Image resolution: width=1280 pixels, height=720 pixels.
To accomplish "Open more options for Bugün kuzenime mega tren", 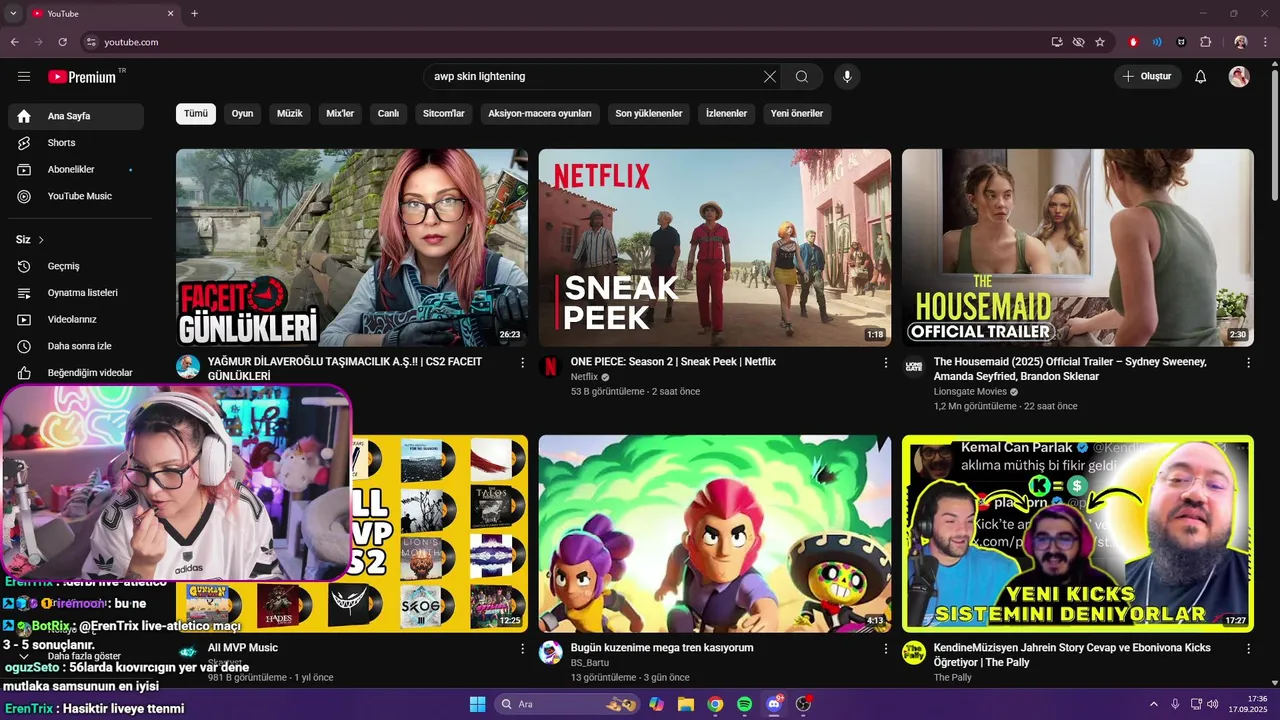I will 885,649.
